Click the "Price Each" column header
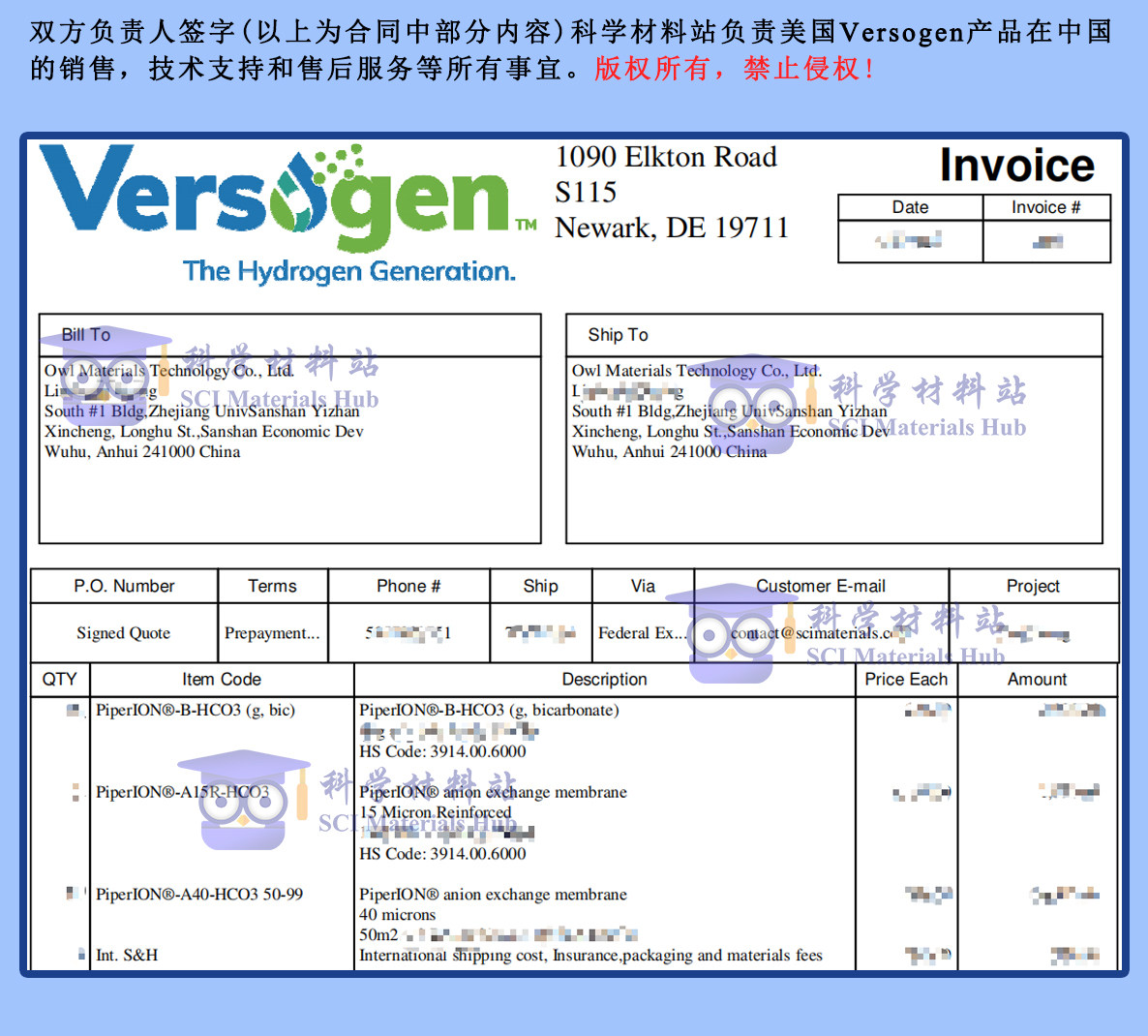 [906, 680]
